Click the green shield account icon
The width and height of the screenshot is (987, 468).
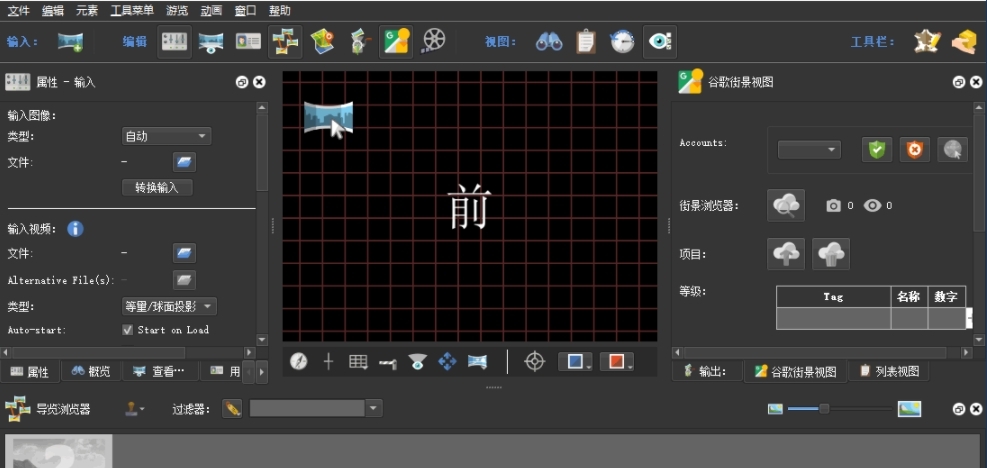pos(877,150)
